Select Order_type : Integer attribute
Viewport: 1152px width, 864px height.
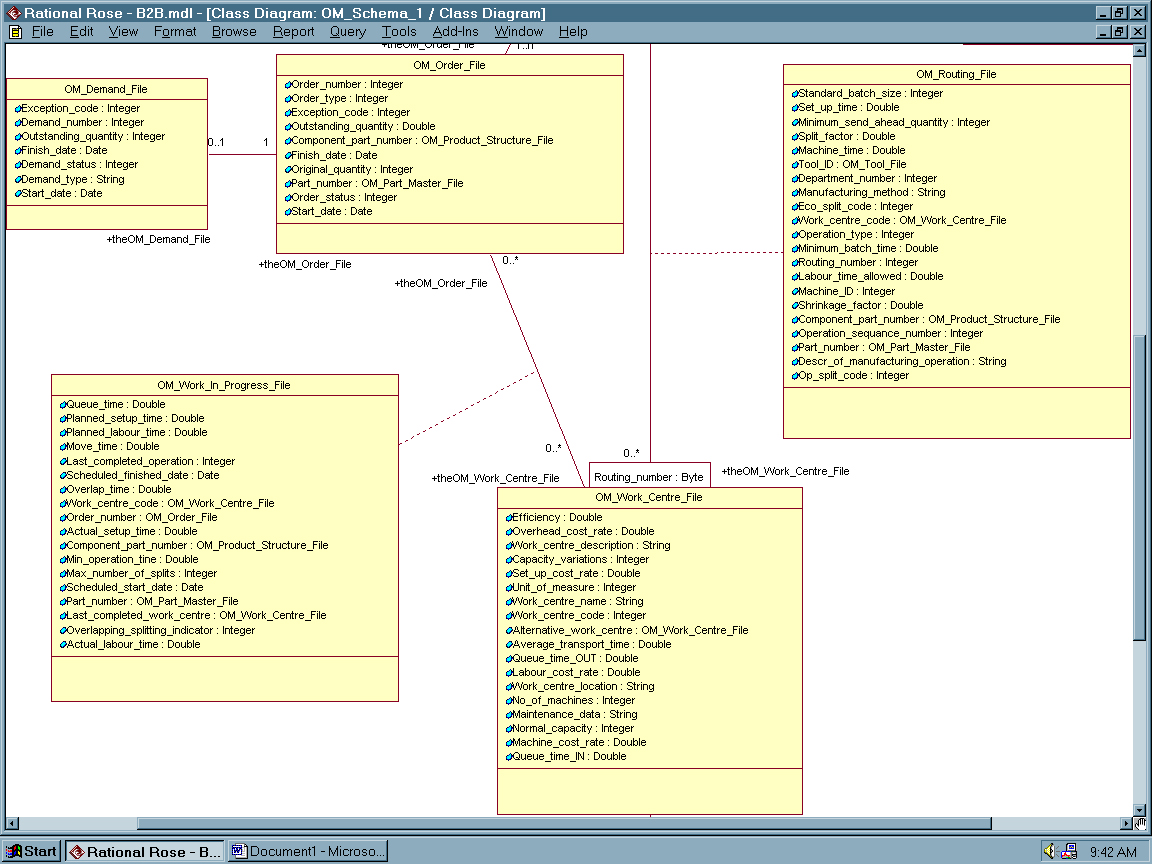tap(336, 98)
